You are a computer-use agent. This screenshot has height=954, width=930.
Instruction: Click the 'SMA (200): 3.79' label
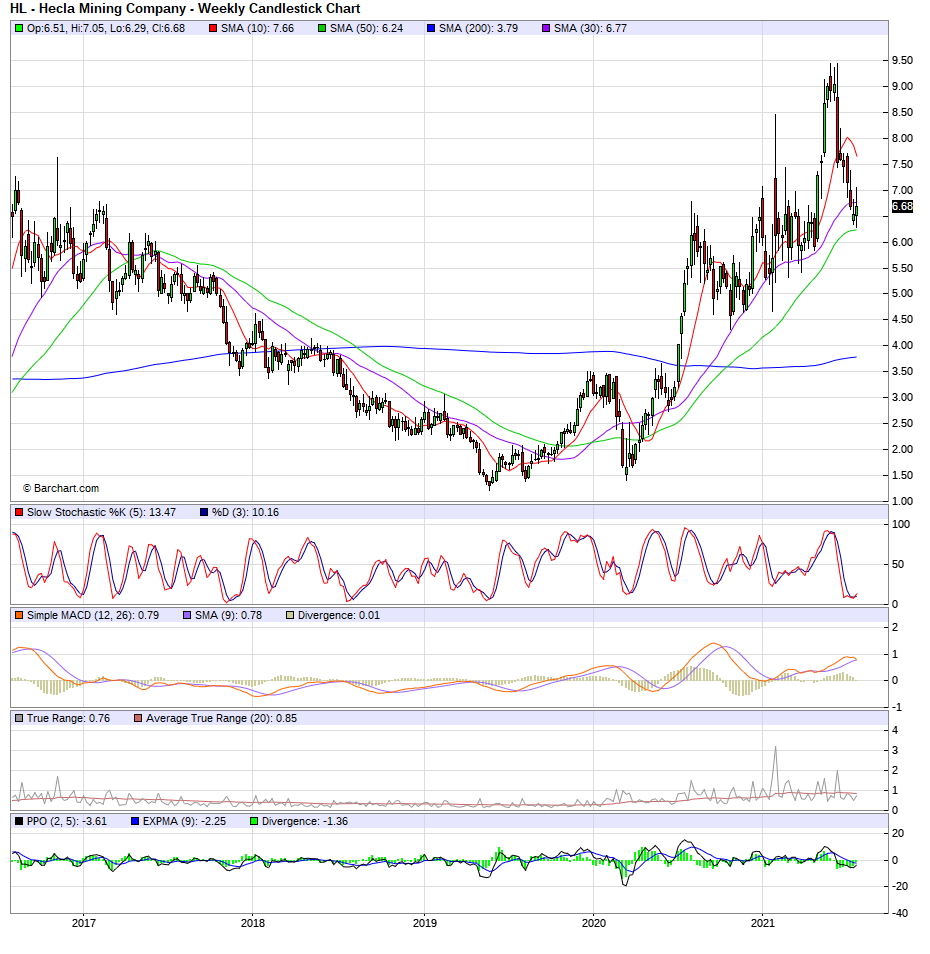pos(478,28)
